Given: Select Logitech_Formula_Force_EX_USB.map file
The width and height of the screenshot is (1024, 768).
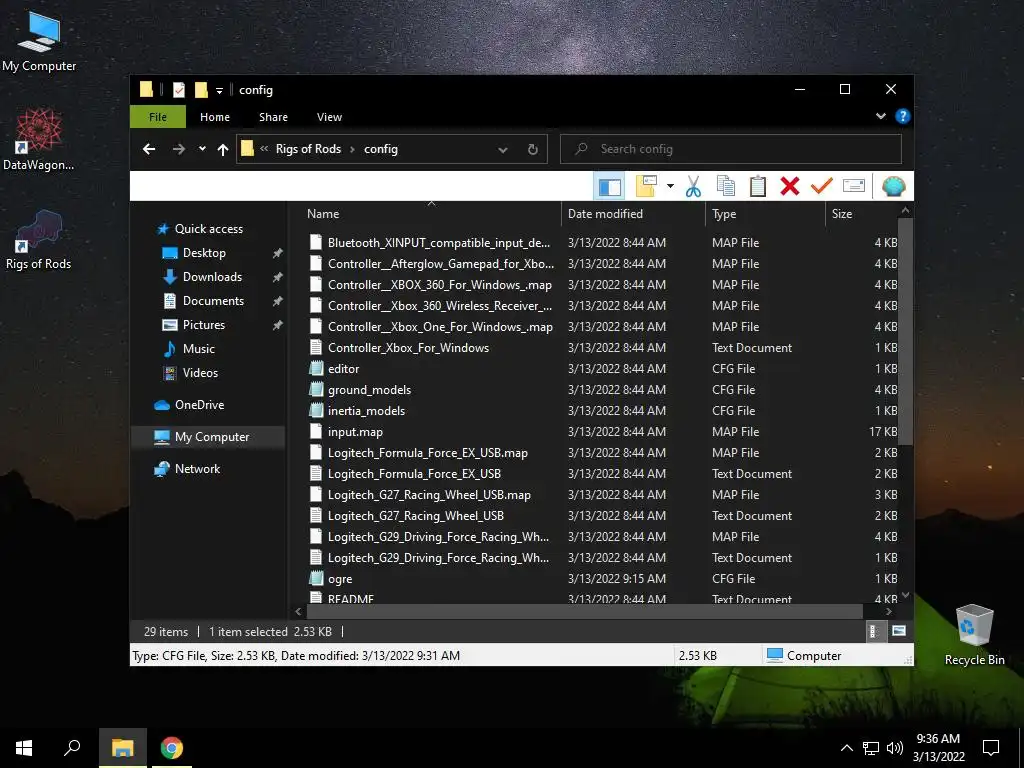Looking at the screenshot, I should click(x=428, y=453).
